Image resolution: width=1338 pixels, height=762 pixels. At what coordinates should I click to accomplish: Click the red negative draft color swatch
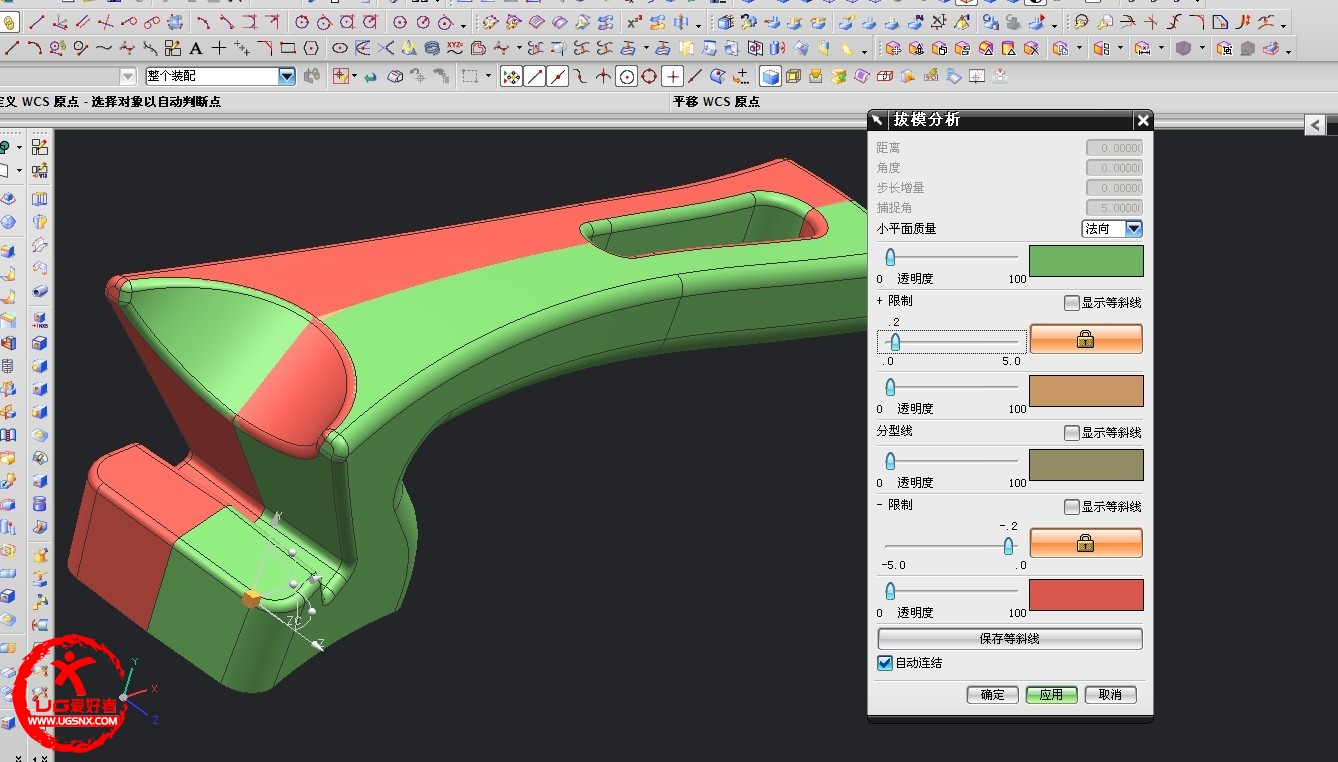pyautogui.click(x=1086, y=595)
